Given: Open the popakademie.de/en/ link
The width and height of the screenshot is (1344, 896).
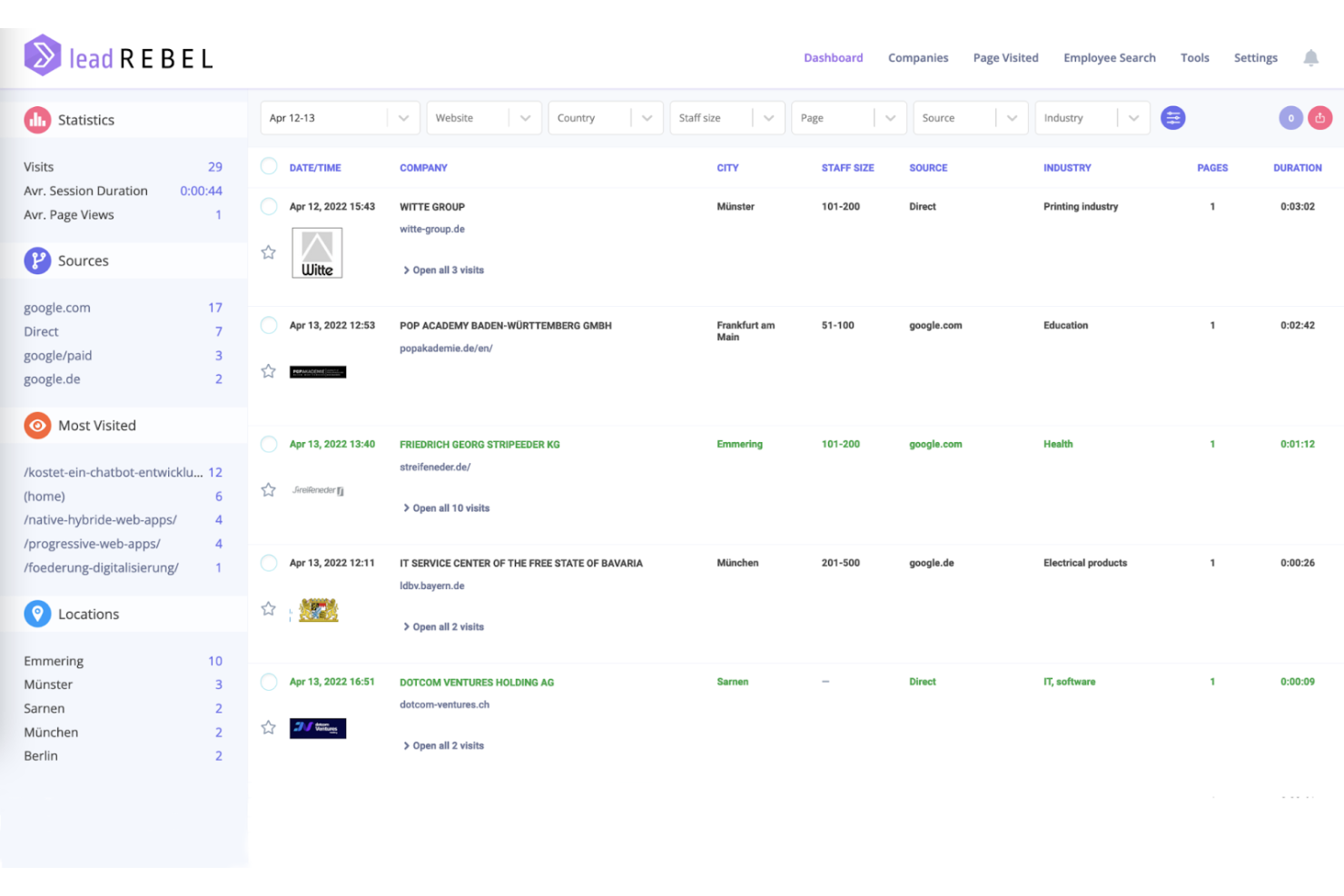Looking at the screenshot, I should (x=446, y=349).
